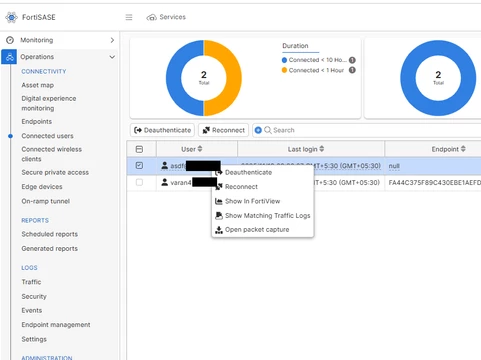The image size is (481, 360).
Task: Toggle the select-all header checkbox
Action: click(139, 149)
